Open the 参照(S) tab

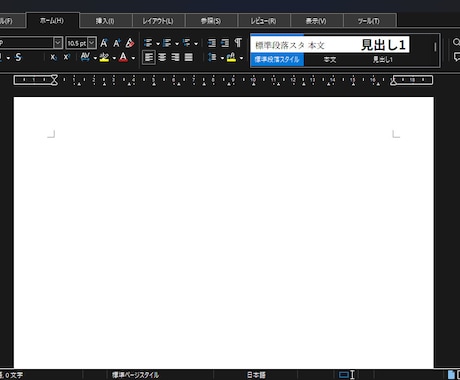point(211,21)
